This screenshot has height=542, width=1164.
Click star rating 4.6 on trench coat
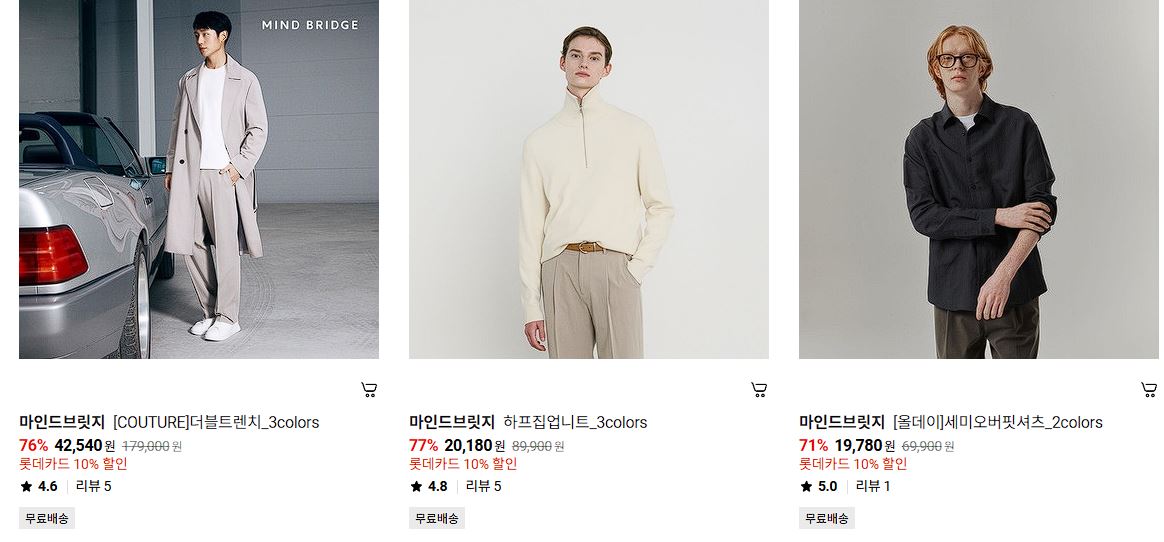39,486
